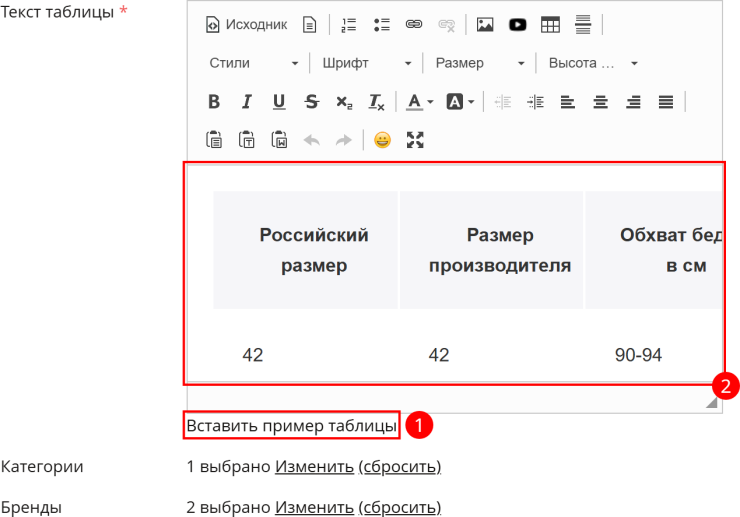This screenshot has width=740, height=517.
Task: Click 'Изменить' link for Бренды
Action: (x=314, y=507)
